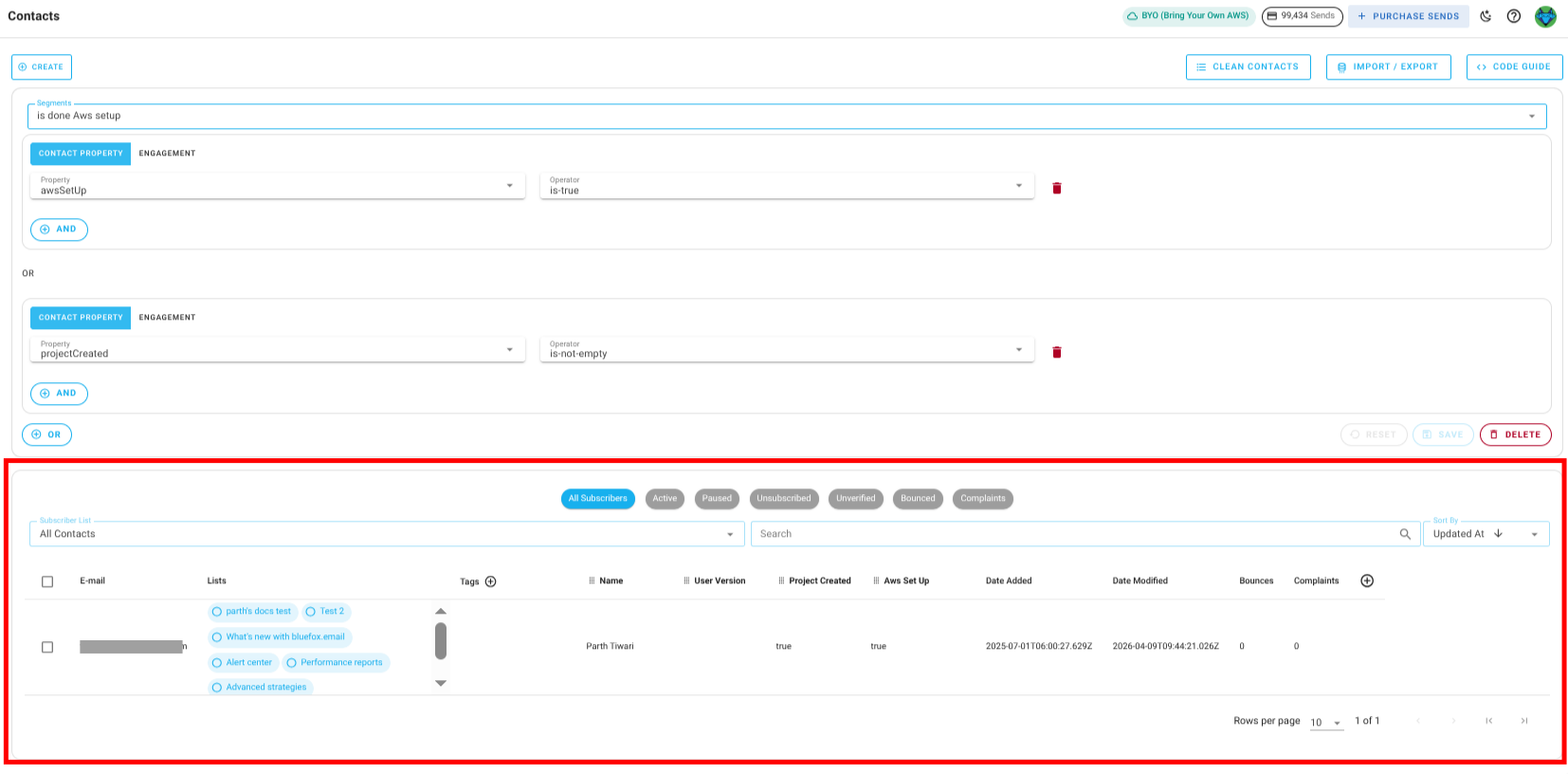
Task: Go to the next page chevron
Action: point(1453,721)
